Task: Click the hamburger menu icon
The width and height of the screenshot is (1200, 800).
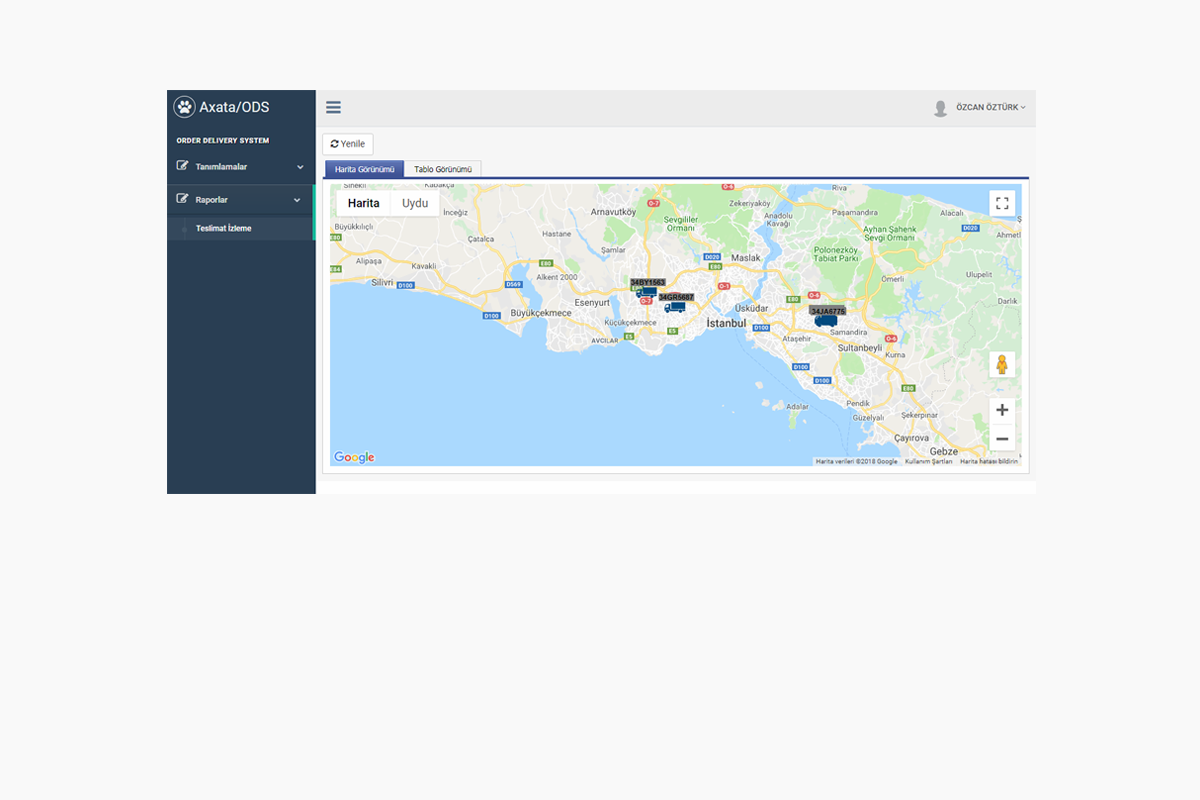Action: coord(334,108)
